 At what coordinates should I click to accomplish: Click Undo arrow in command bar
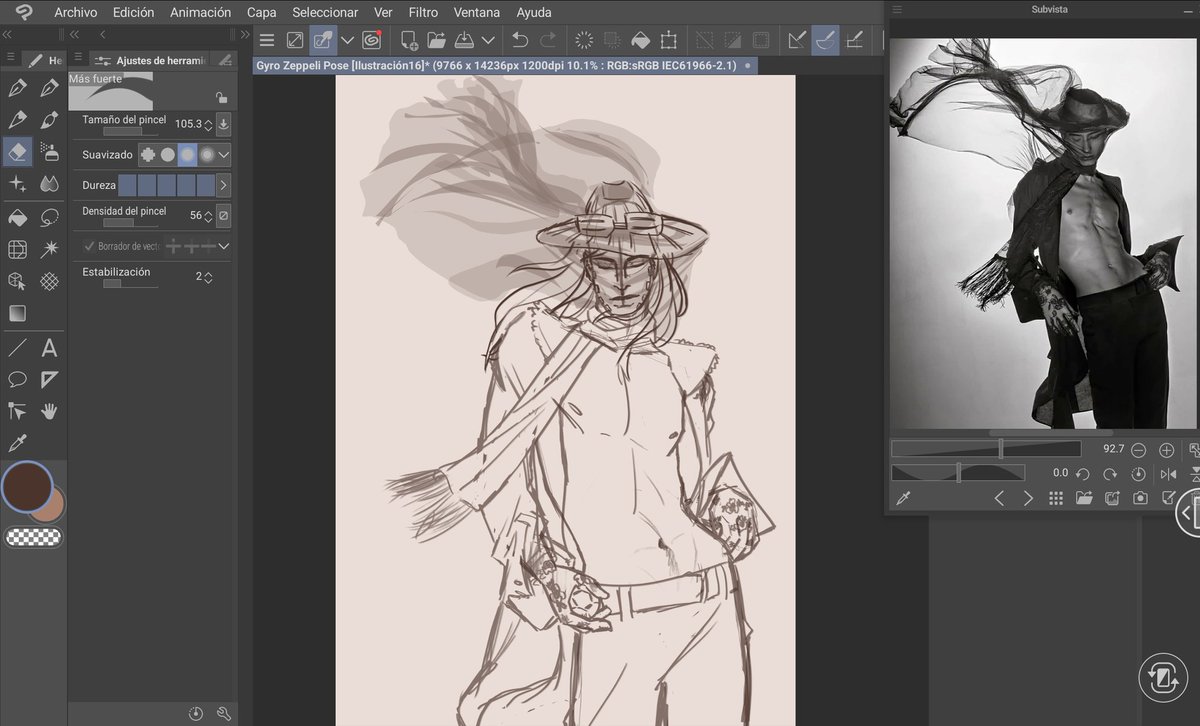[520, 40]
